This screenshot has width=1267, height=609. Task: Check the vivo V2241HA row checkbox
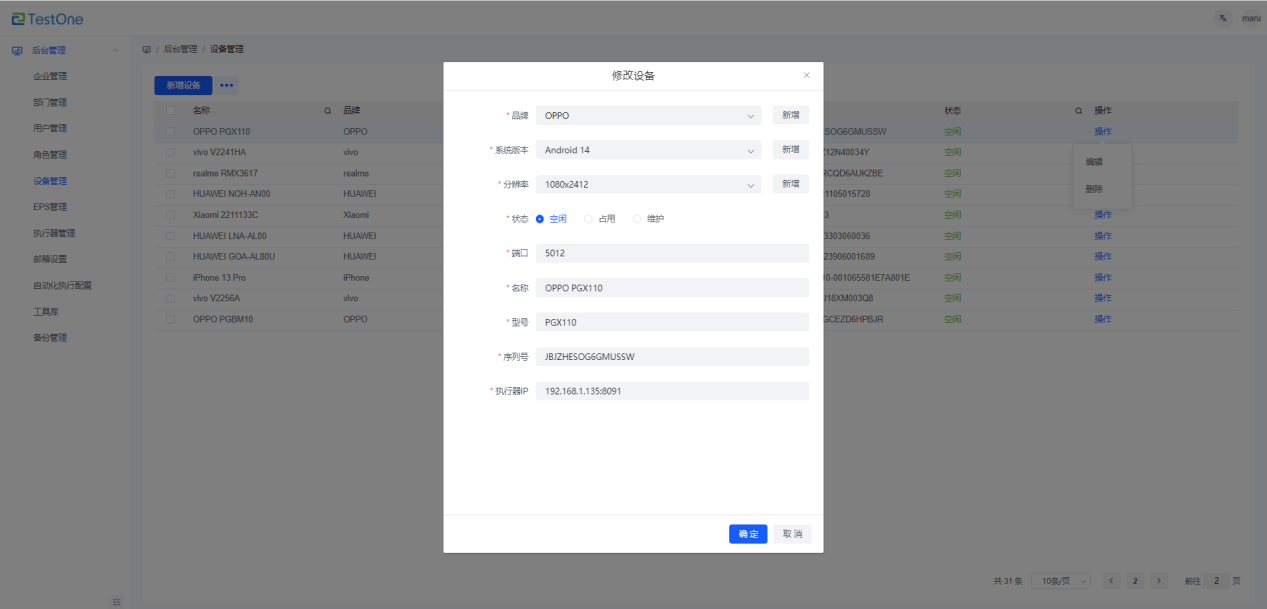pyautogui.click(x=171, y=152)
